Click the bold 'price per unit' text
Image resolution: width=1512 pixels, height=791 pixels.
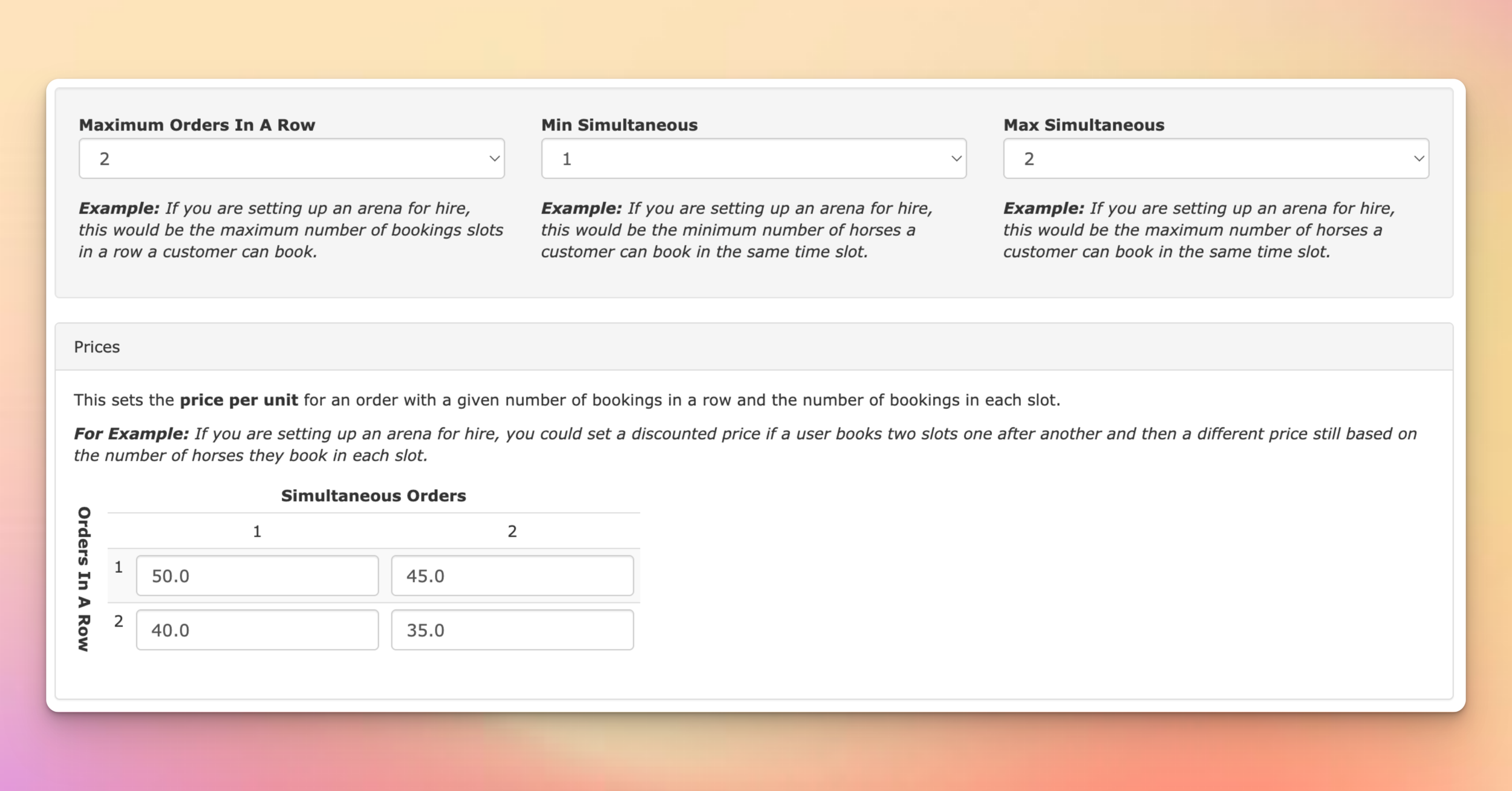point(239,400)
